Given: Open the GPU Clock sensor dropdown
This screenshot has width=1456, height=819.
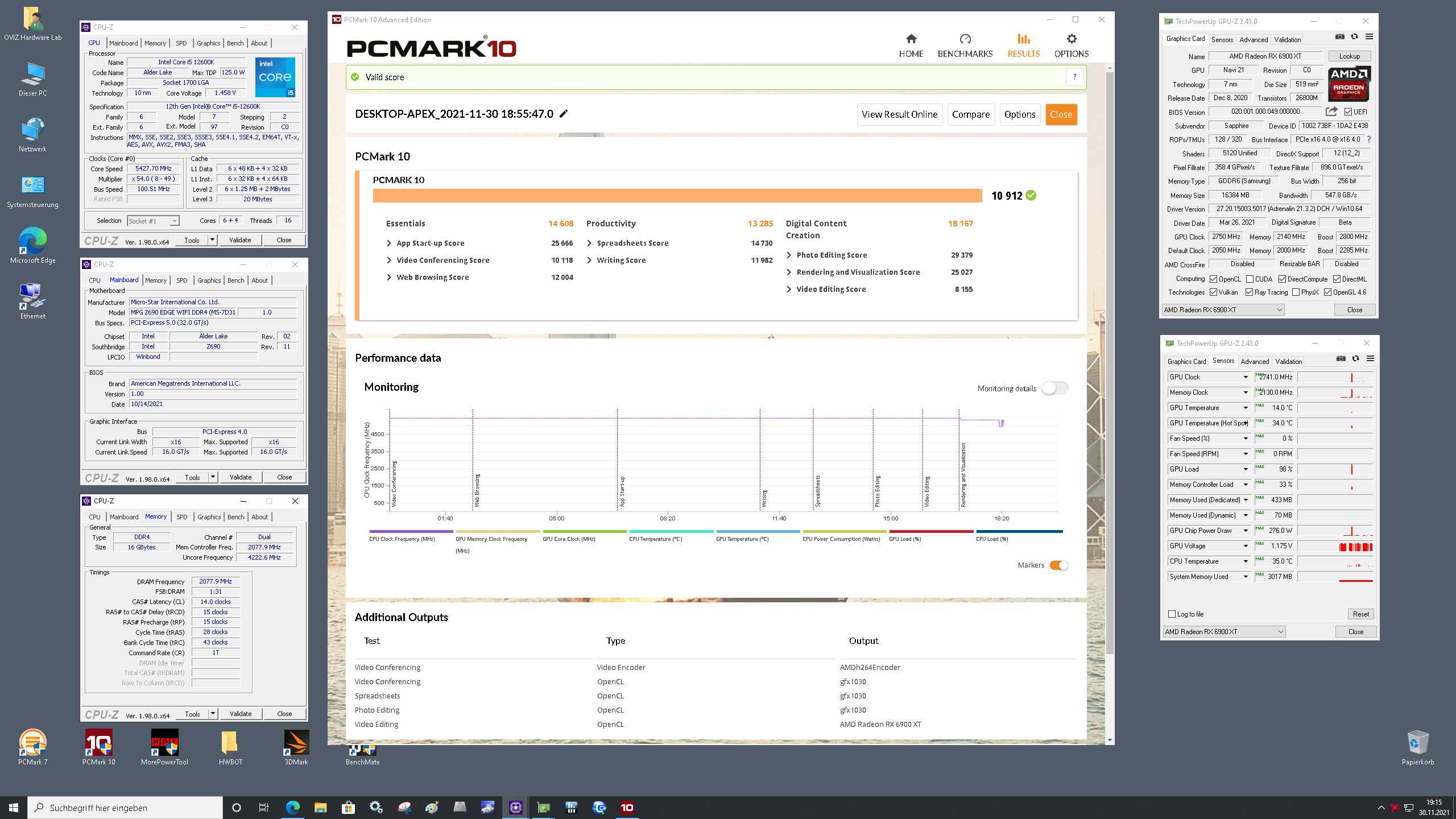Looking at the screenshot, I should (1246, 377).
